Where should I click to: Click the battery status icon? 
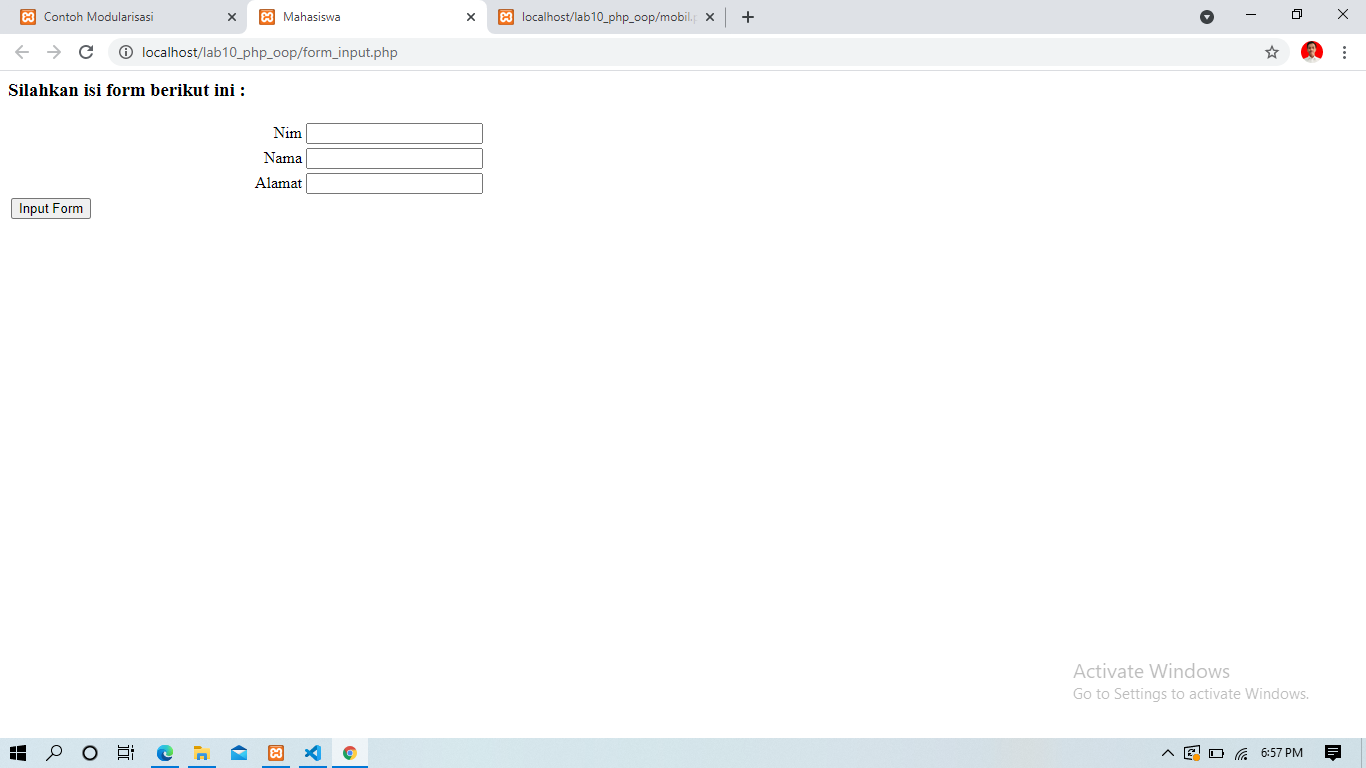1217,753
